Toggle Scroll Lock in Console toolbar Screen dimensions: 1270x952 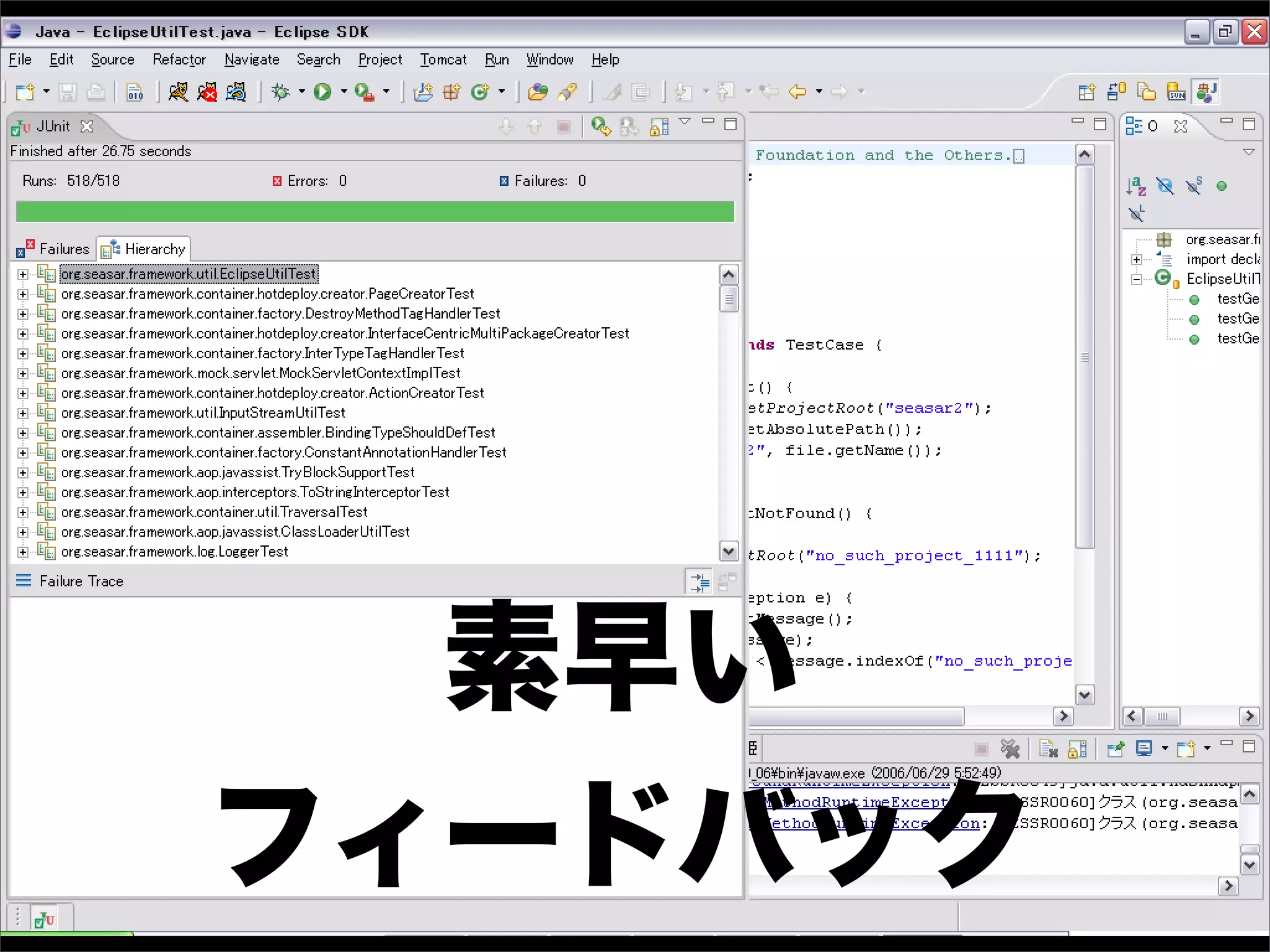[x=1077, y=749]
